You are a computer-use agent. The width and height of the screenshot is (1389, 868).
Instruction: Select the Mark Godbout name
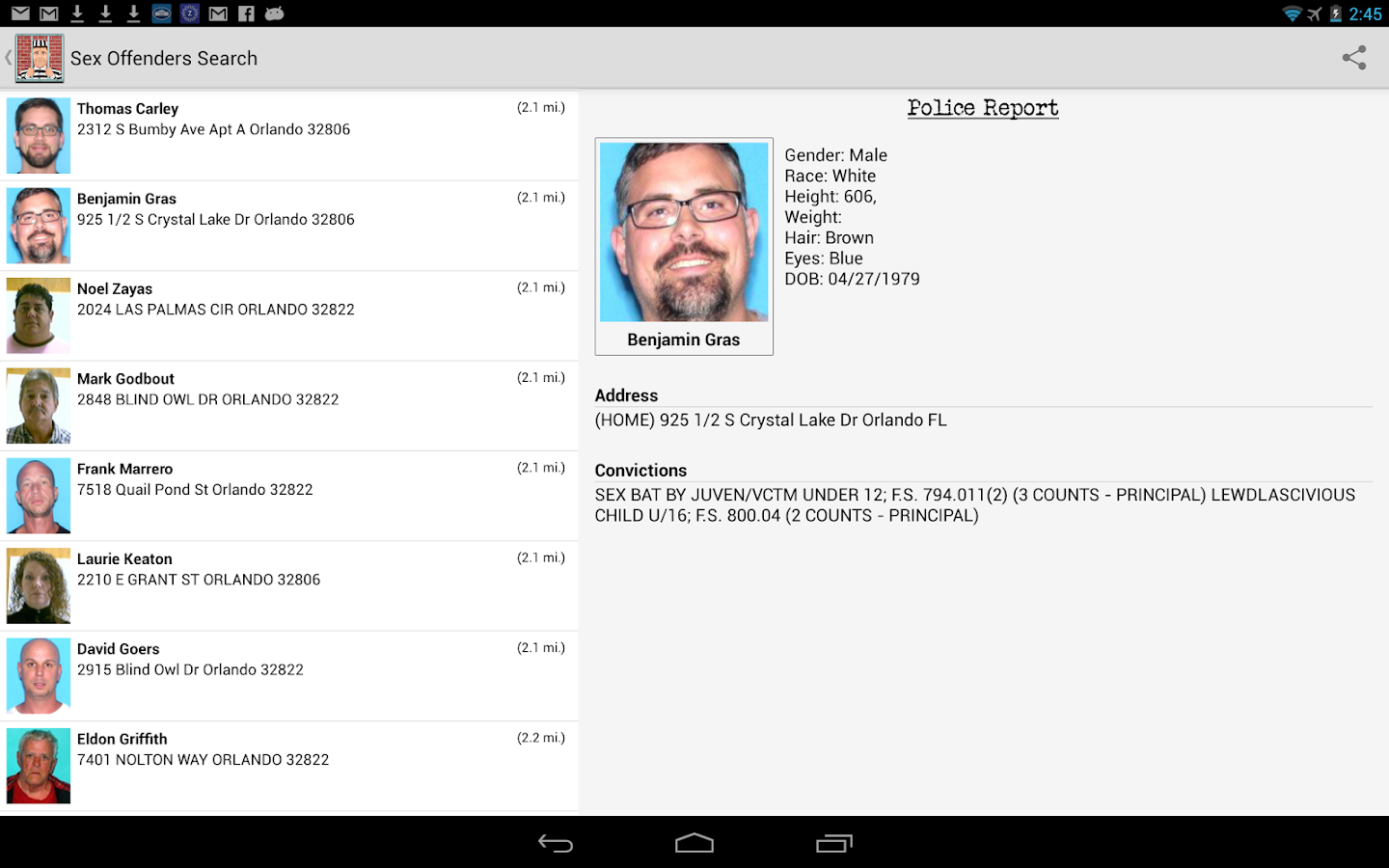[x=125, y=379]
